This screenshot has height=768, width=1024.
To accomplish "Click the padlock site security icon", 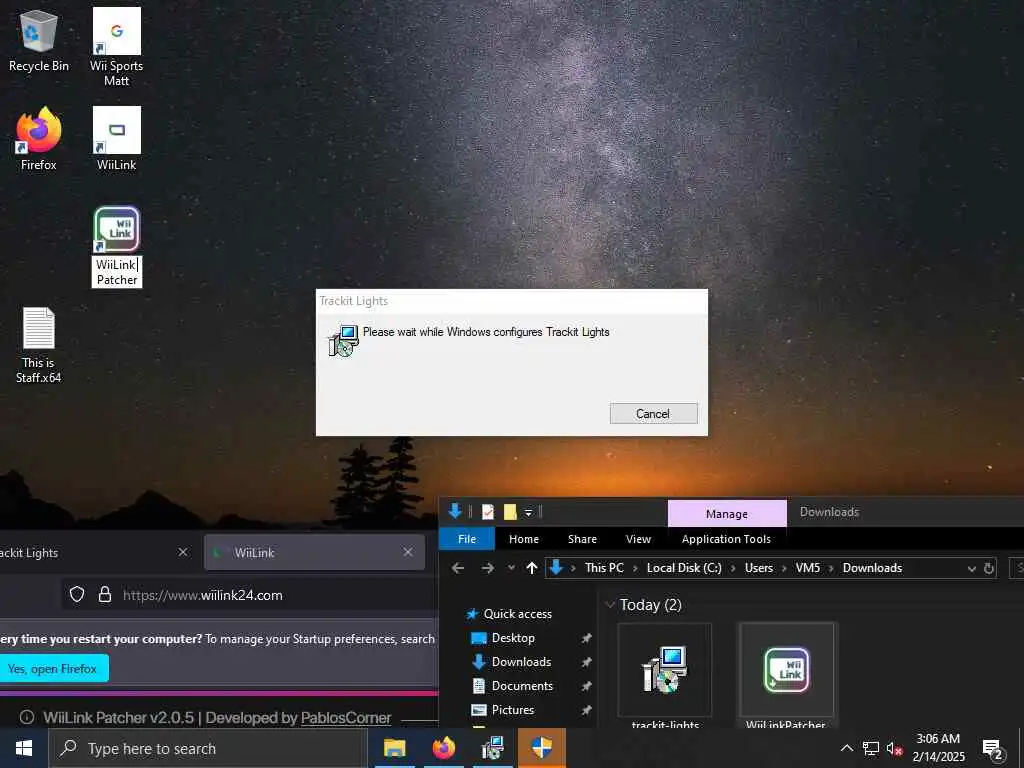I will 104,595.
